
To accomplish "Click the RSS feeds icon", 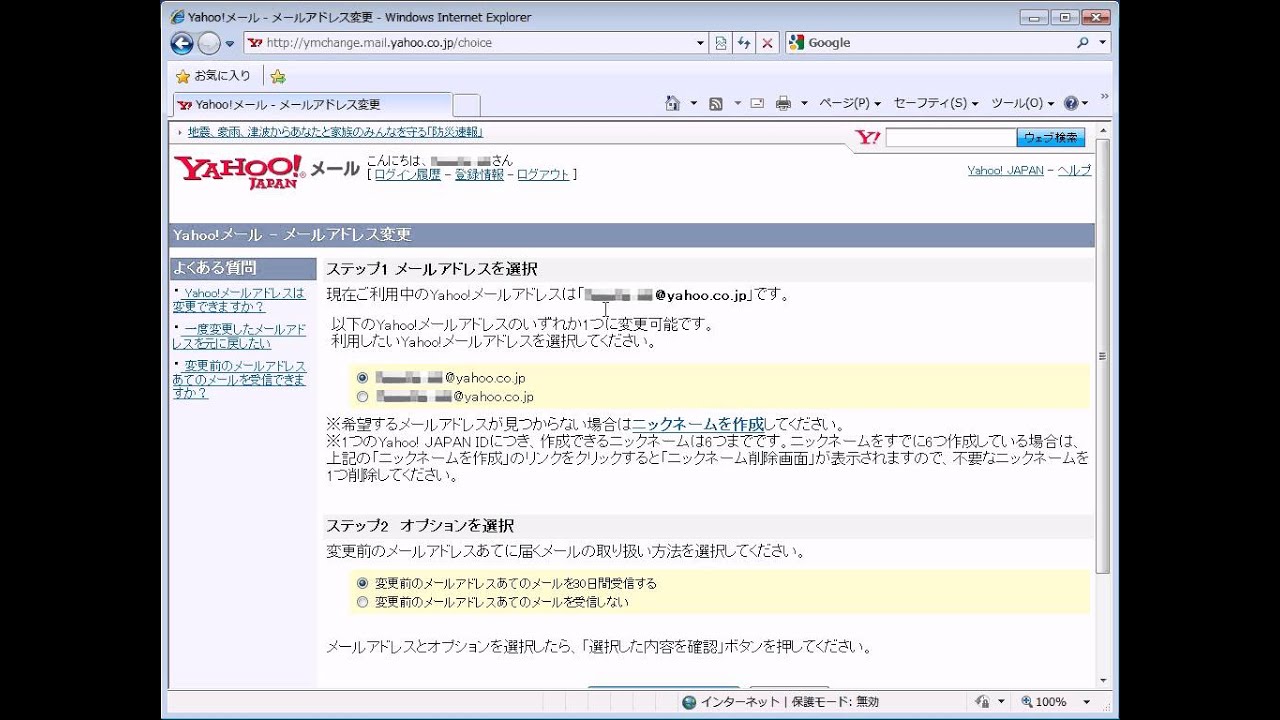I will (x=716, y=103).
